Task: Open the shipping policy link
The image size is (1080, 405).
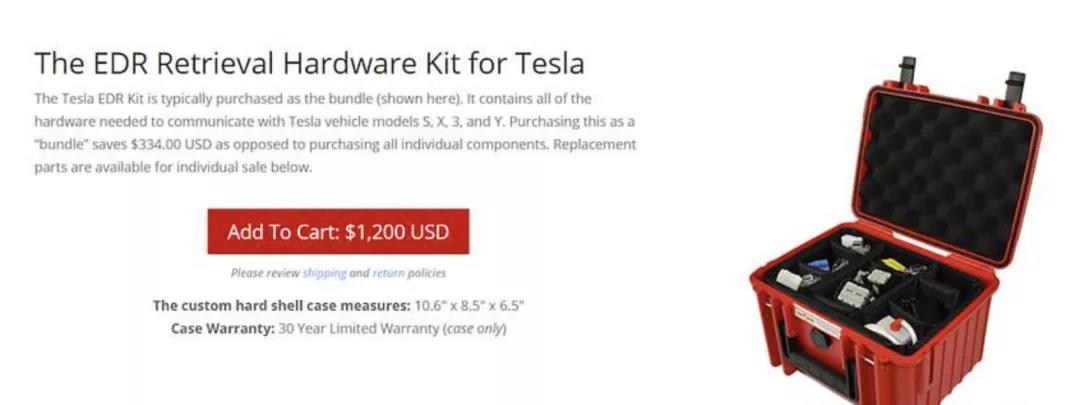Action: pyautogui.click(x=324, y=273)
